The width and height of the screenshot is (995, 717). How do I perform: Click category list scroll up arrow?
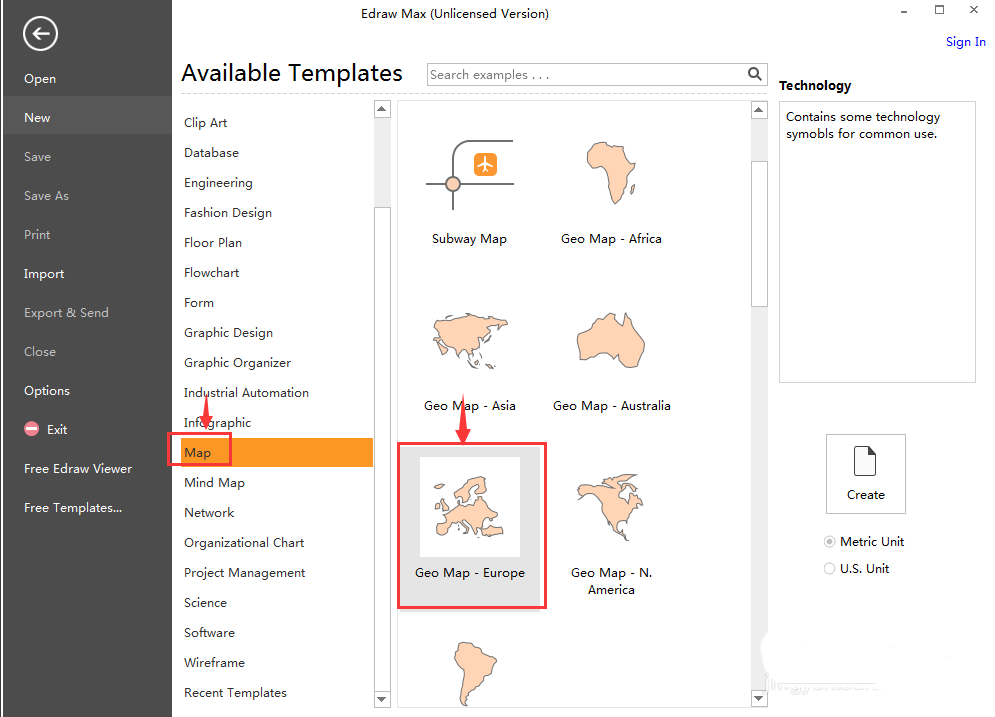[382, 109]
